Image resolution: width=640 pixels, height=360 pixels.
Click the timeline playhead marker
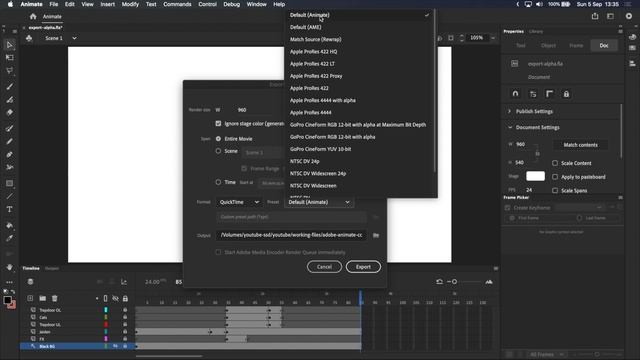(x=361, y=298)
